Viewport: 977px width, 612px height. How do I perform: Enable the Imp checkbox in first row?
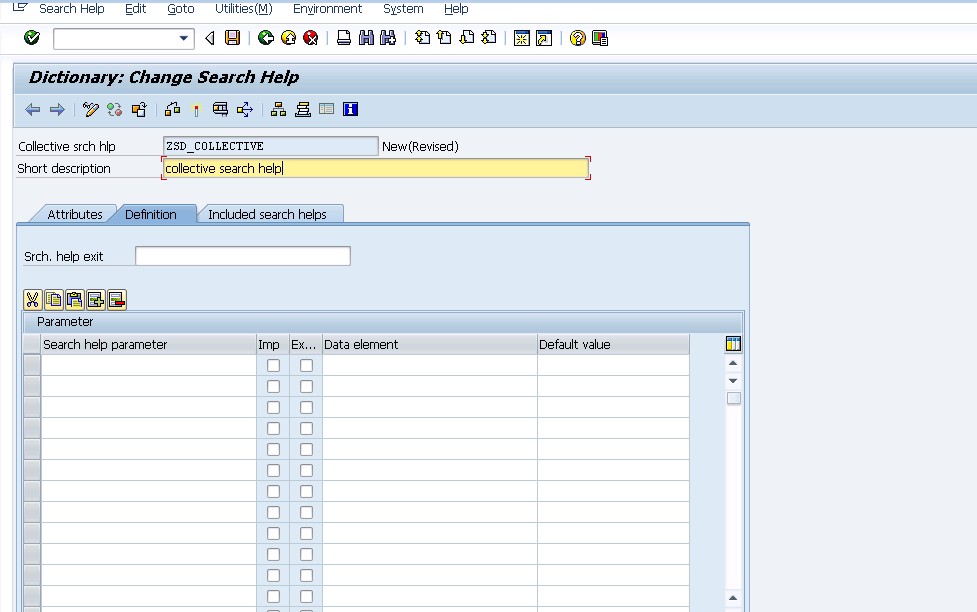[x=272, y=365]
